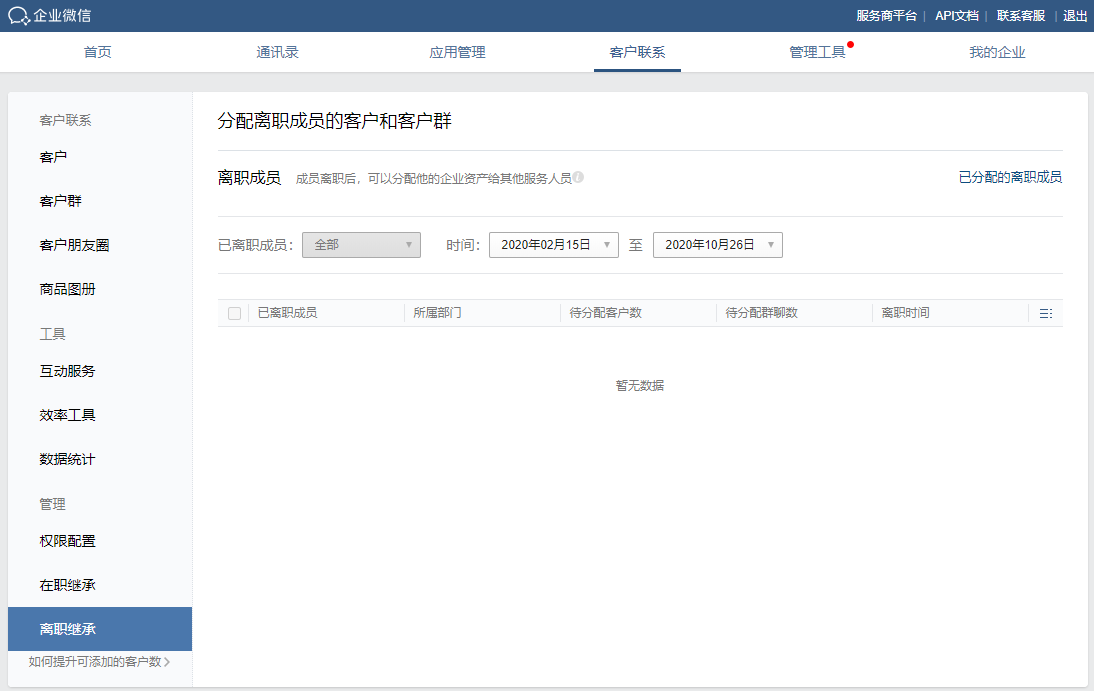This screenshot has width=1094, height=691.
Task: Open the start date 2020年02月15日 dropdown
Action: [x=553, y=245]
